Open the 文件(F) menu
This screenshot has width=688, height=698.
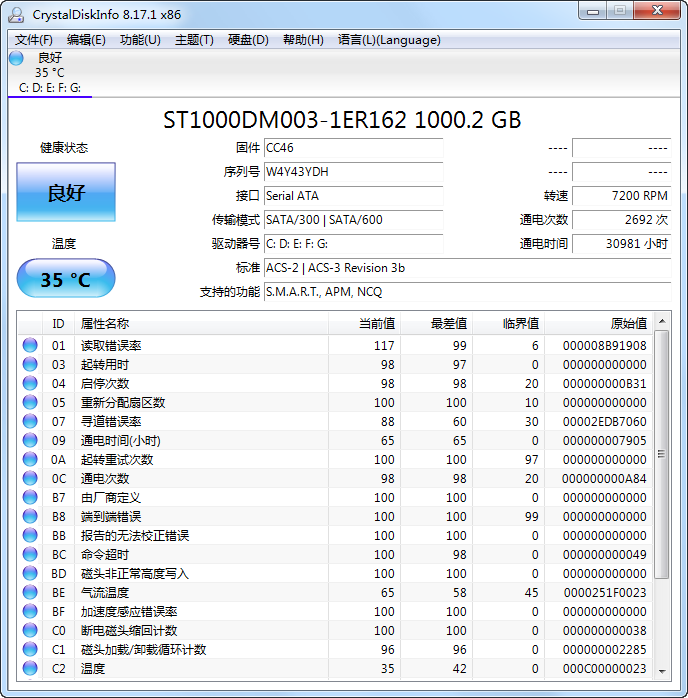pos(34,40)
